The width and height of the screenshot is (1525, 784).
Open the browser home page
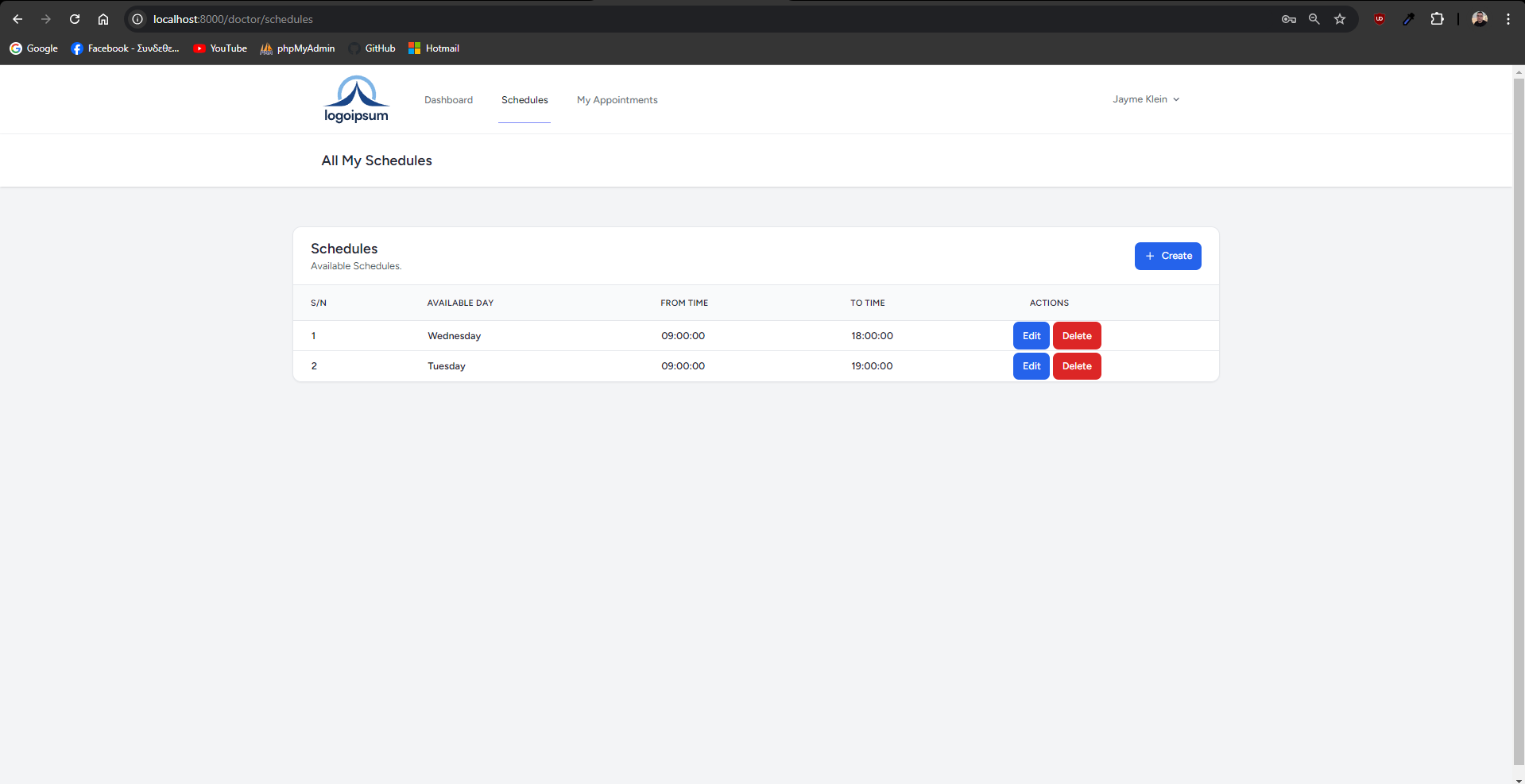click(103, 19)
